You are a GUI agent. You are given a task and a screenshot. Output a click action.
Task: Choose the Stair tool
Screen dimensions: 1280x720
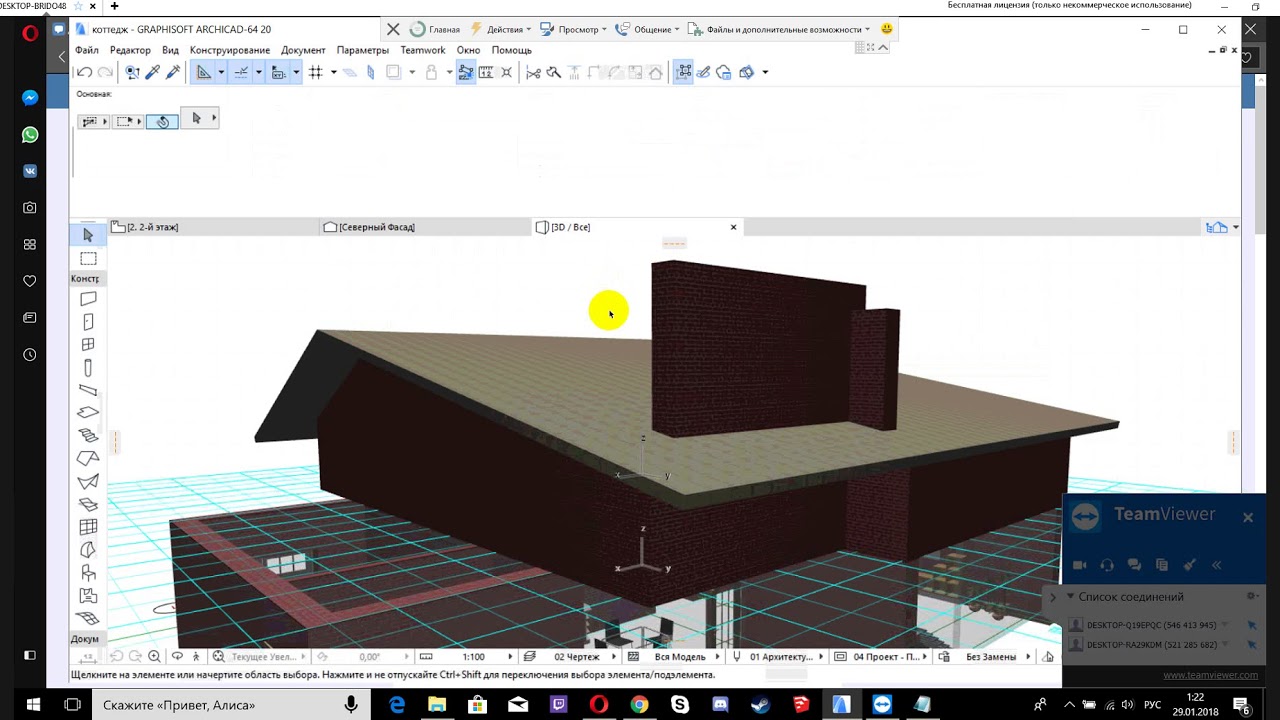[88, 435]
